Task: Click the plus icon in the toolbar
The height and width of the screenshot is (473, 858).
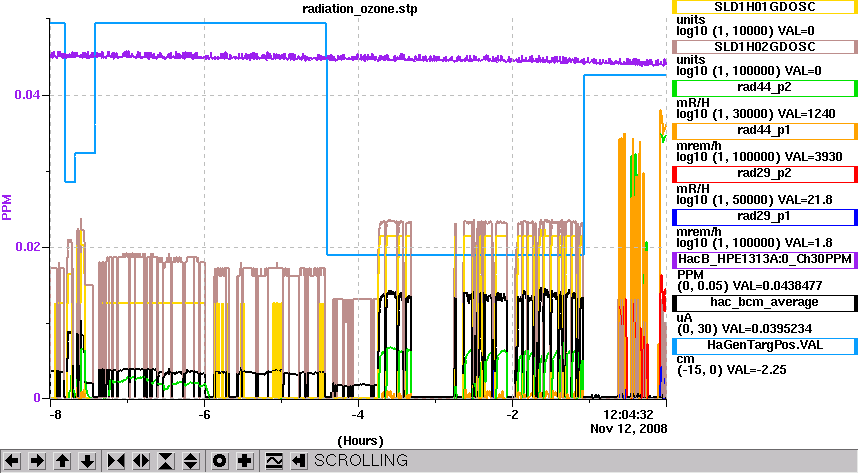Action: pos(245,461)
